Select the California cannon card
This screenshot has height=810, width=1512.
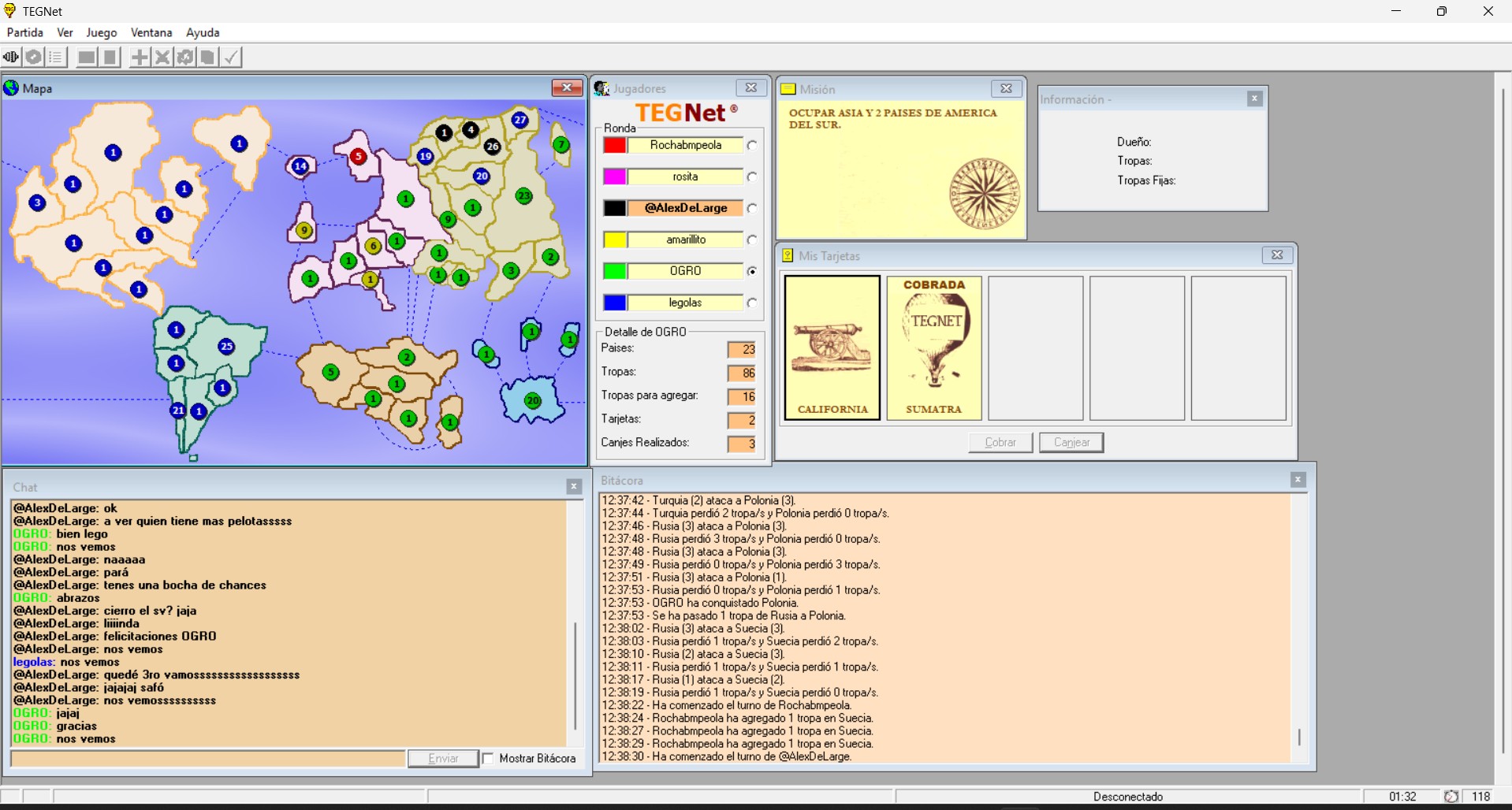(x=832, y=347)
